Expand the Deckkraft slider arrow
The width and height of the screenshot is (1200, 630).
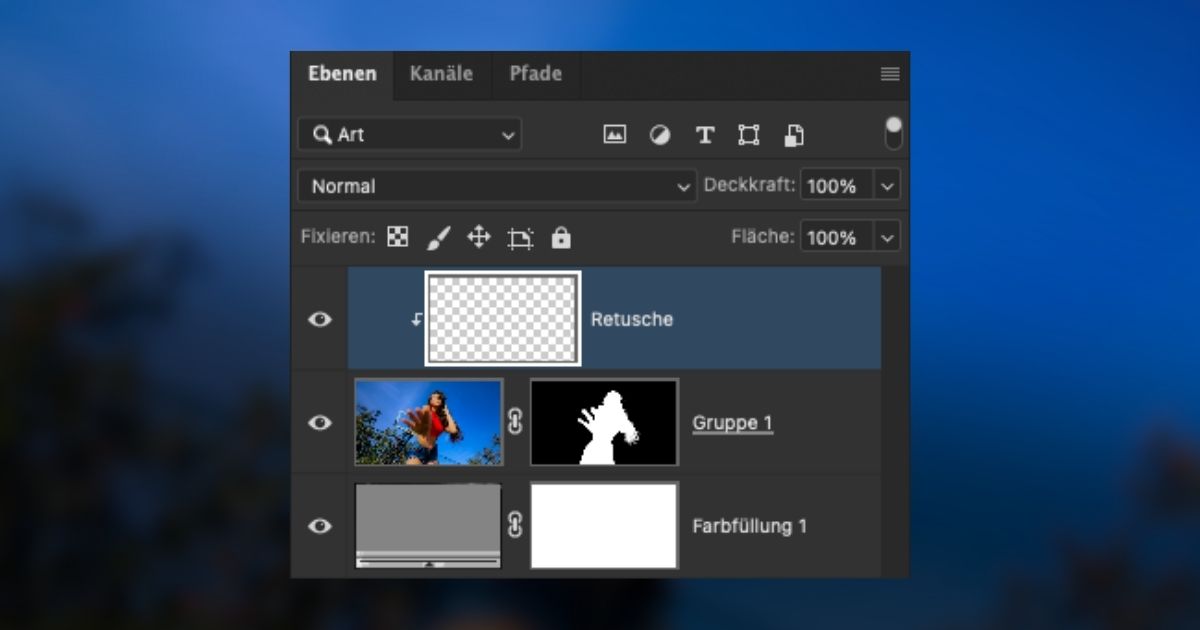(887, 186)
